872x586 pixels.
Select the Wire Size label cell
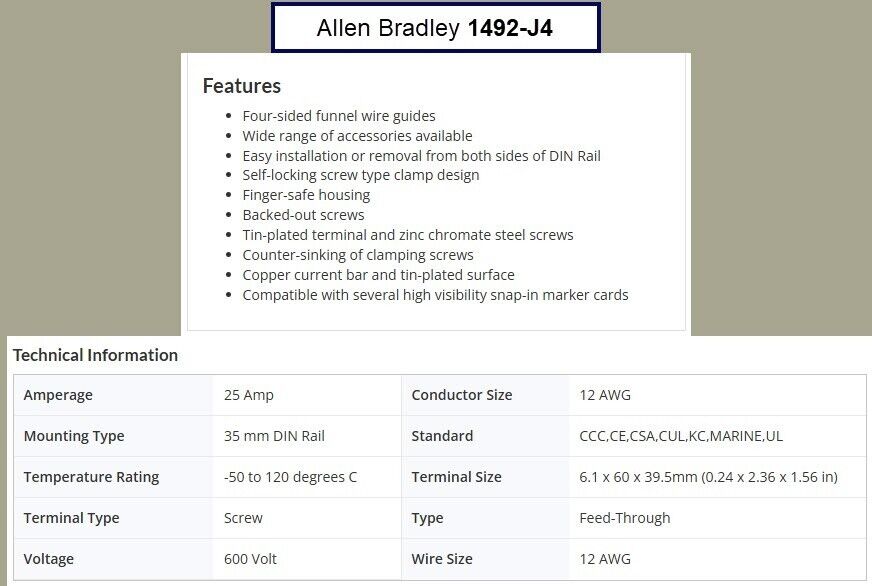(x=441, y=559)
